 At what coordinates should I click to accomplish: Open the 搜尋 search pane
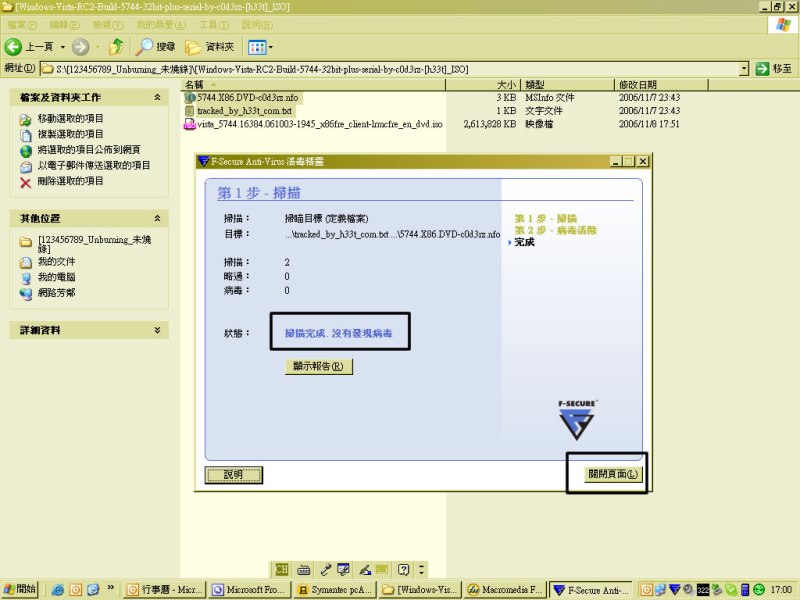156,47
